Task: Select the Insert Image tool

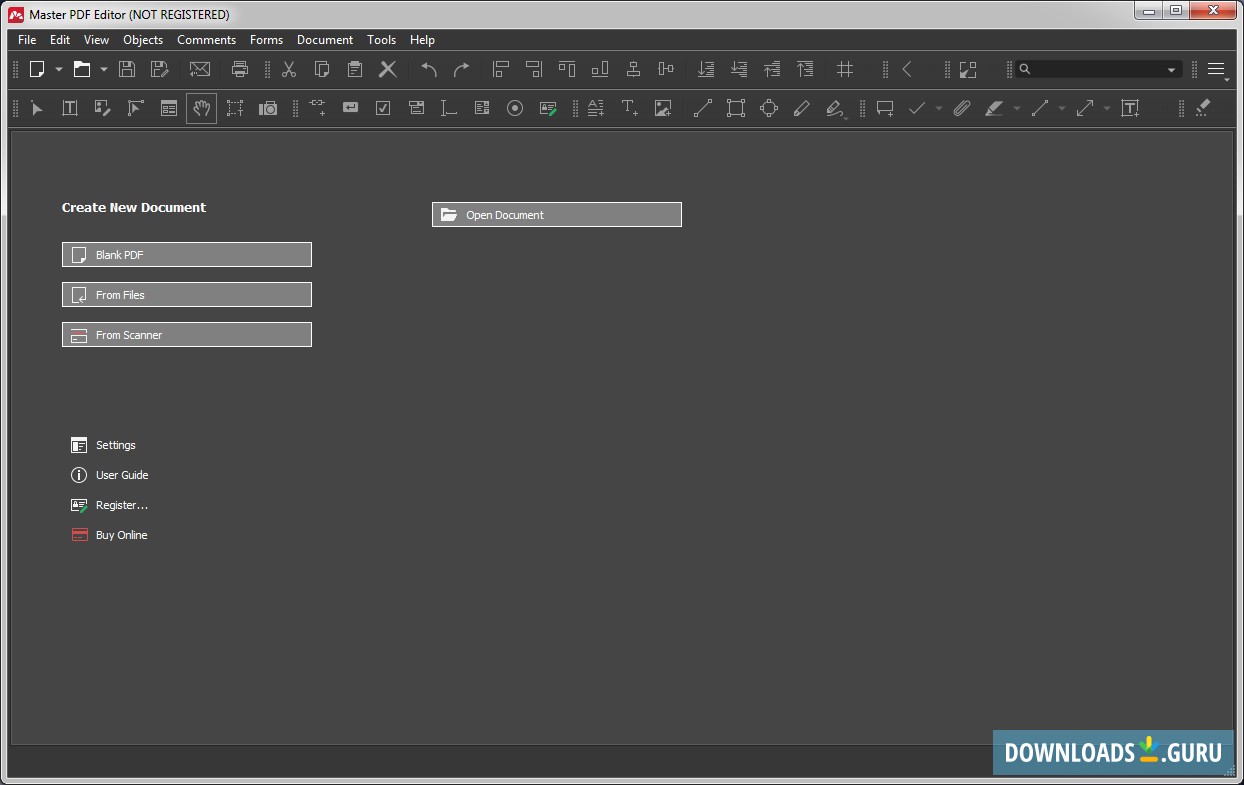Action: [663, 108]
